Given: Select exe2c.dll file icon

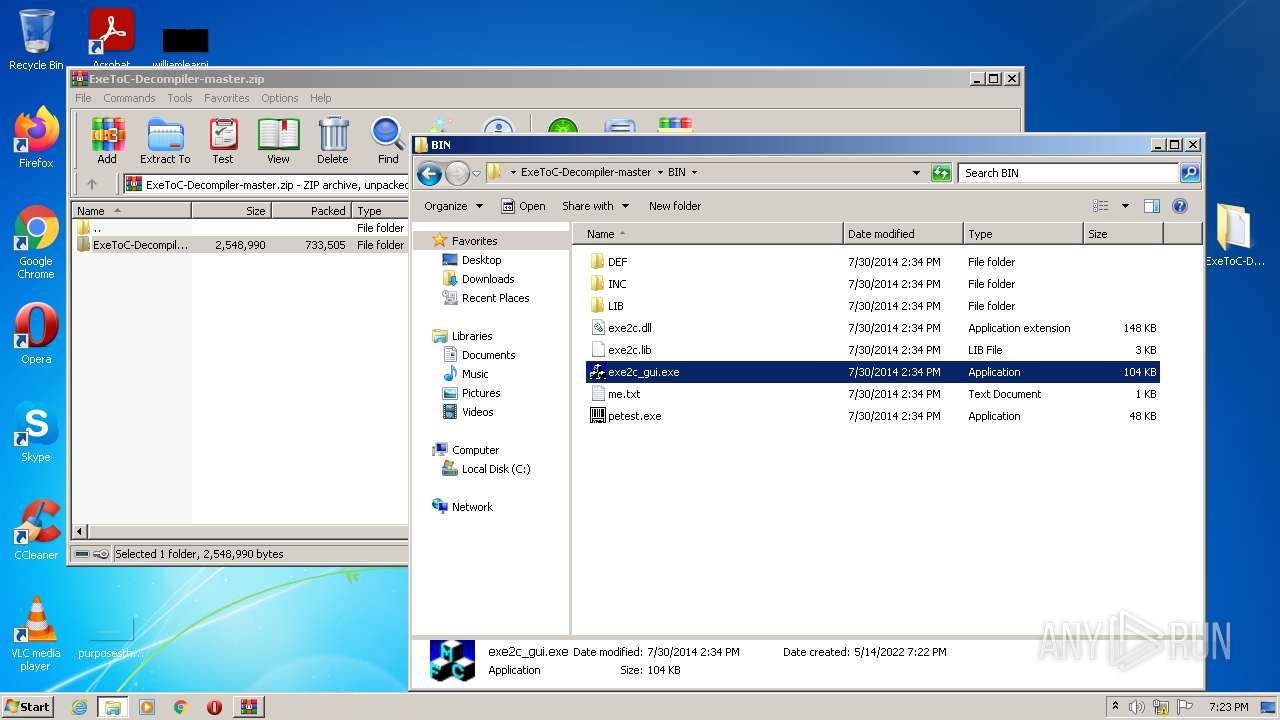Looking at the screenshot, I should pos(598,328).
